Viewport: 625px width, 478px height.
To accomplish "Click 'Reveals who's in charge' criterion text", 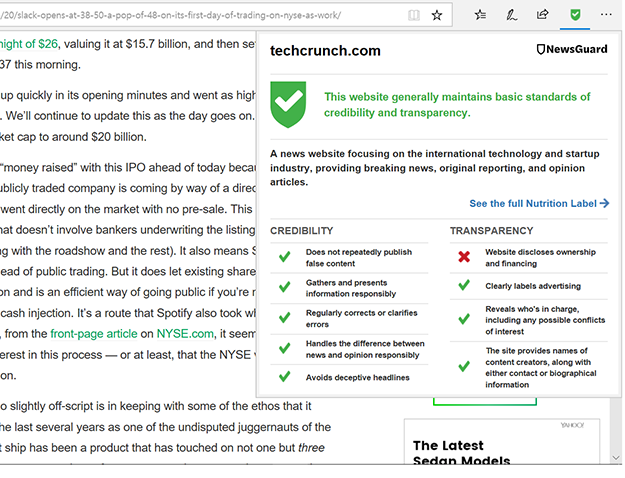I will (x=545, y=320).
